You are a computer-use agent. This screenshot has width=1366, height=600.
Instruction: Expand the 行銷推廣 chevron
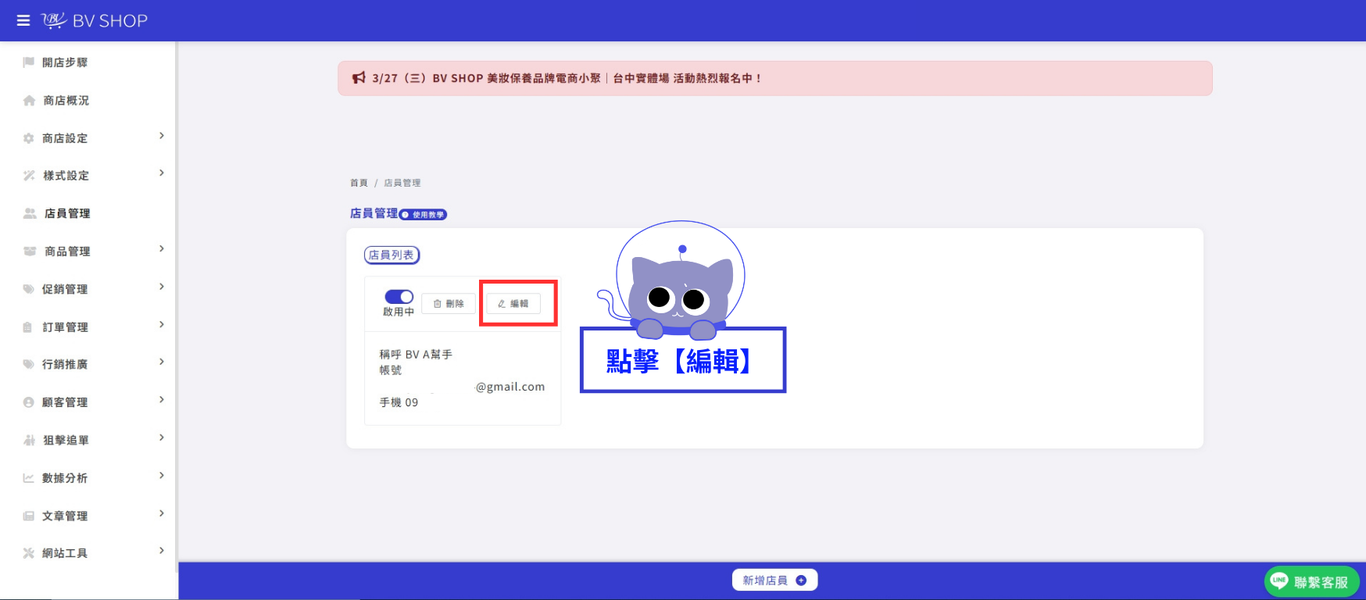pos(161,362)
